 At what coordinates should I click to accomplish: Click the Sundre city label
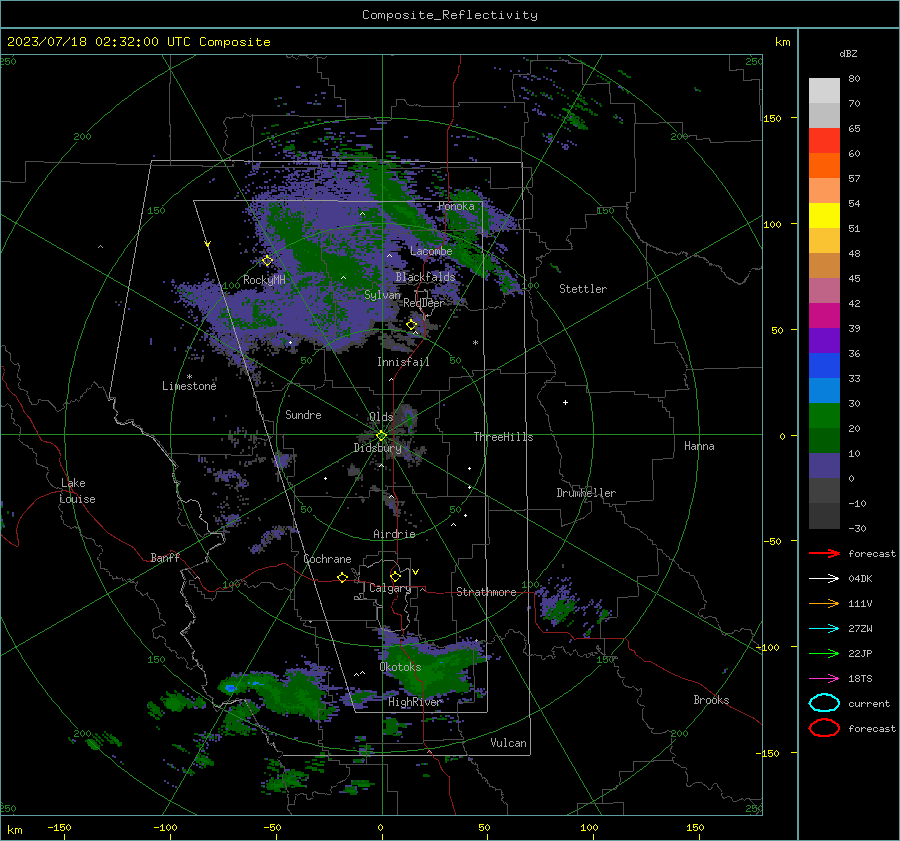pos(303,415)
